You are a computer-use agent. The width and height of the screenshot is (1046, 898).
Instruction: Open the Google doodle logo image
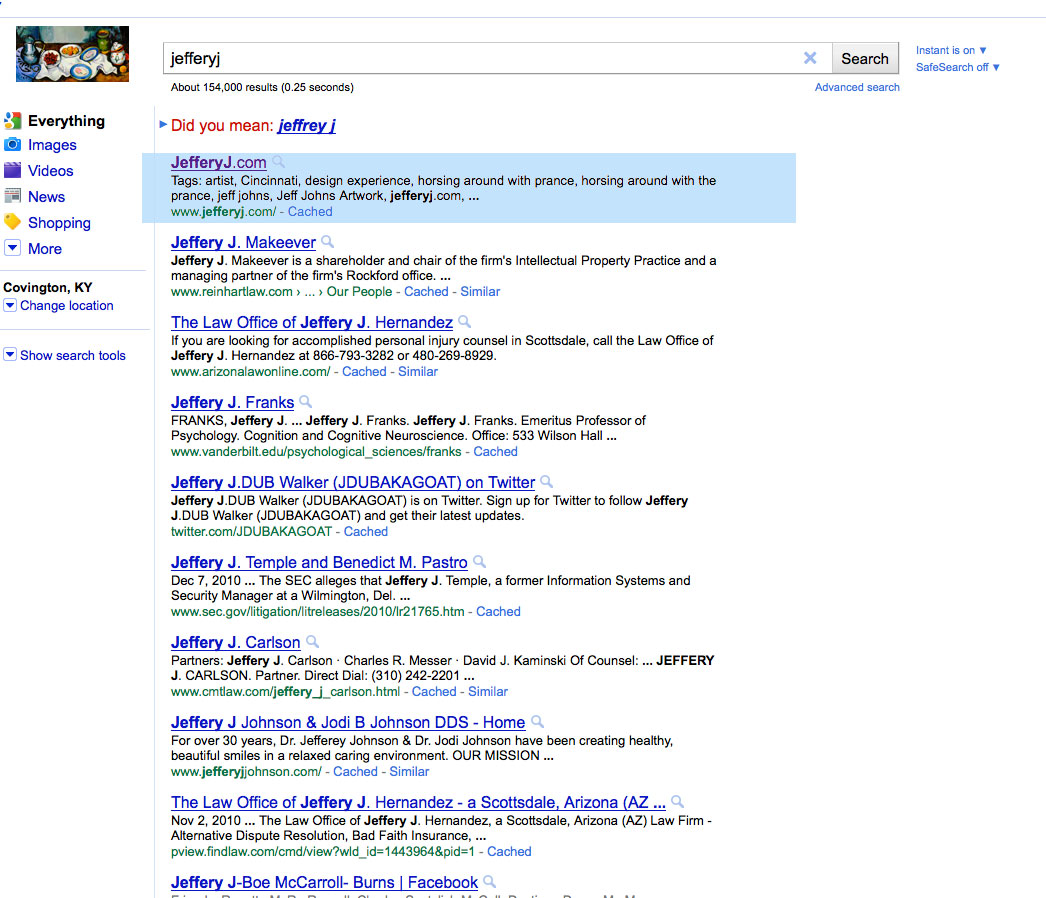pos(72,54)
